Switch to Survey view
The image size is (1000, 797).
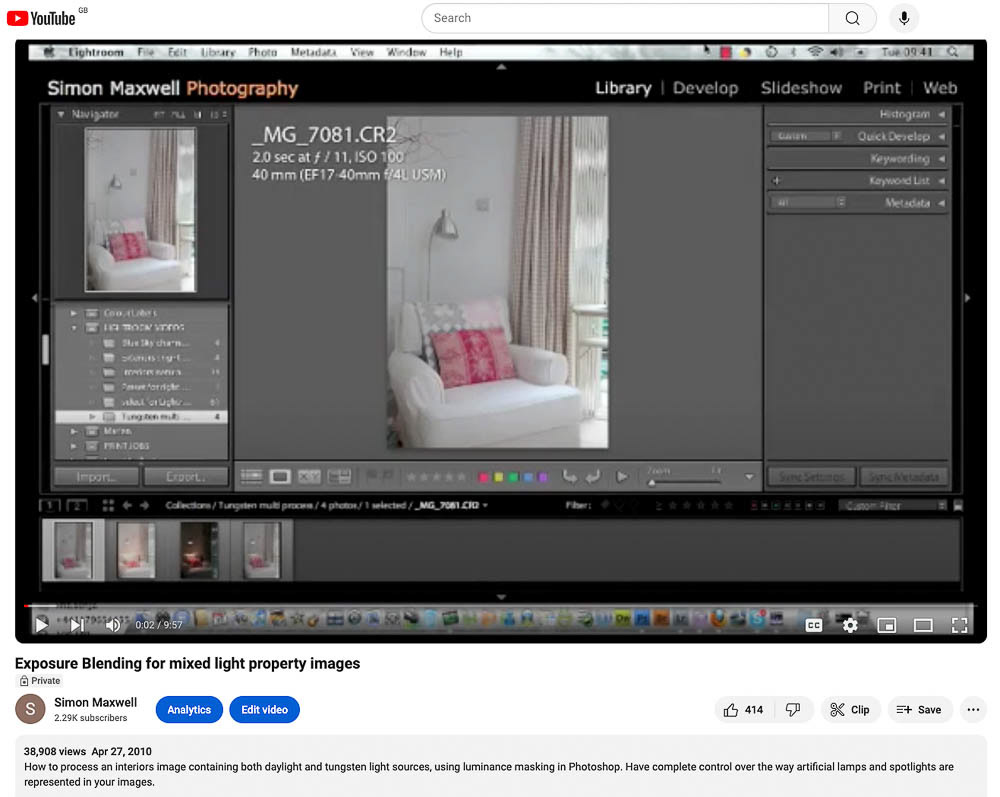coord(339,476)
